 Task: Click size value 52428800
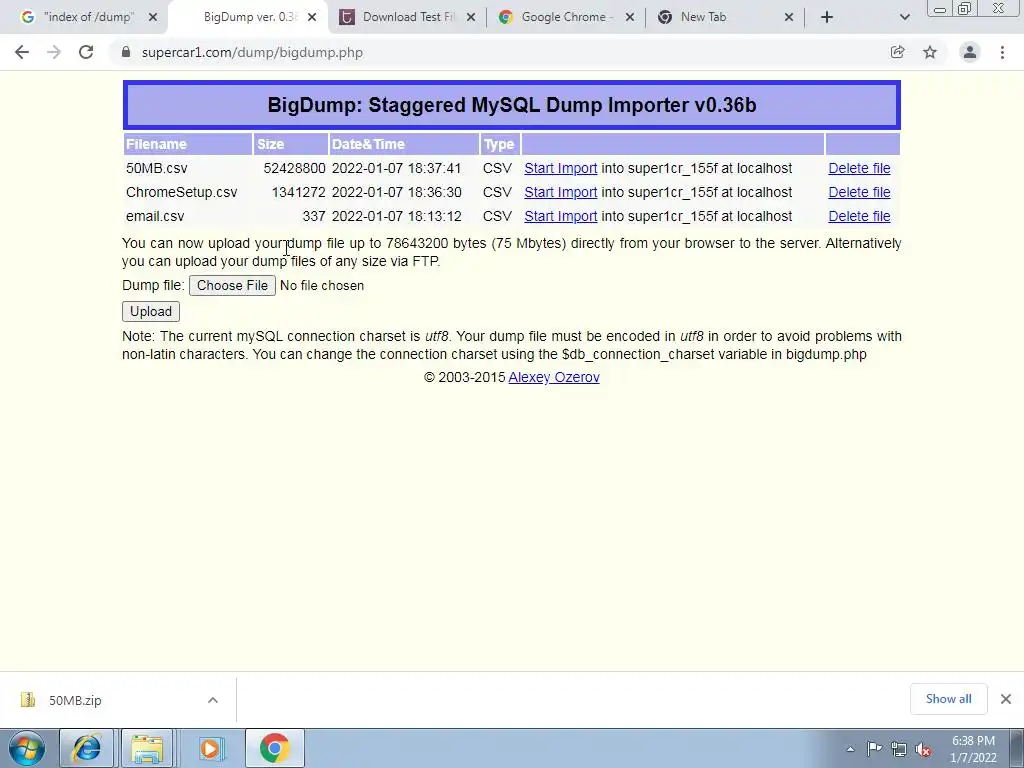click(295, 168)
